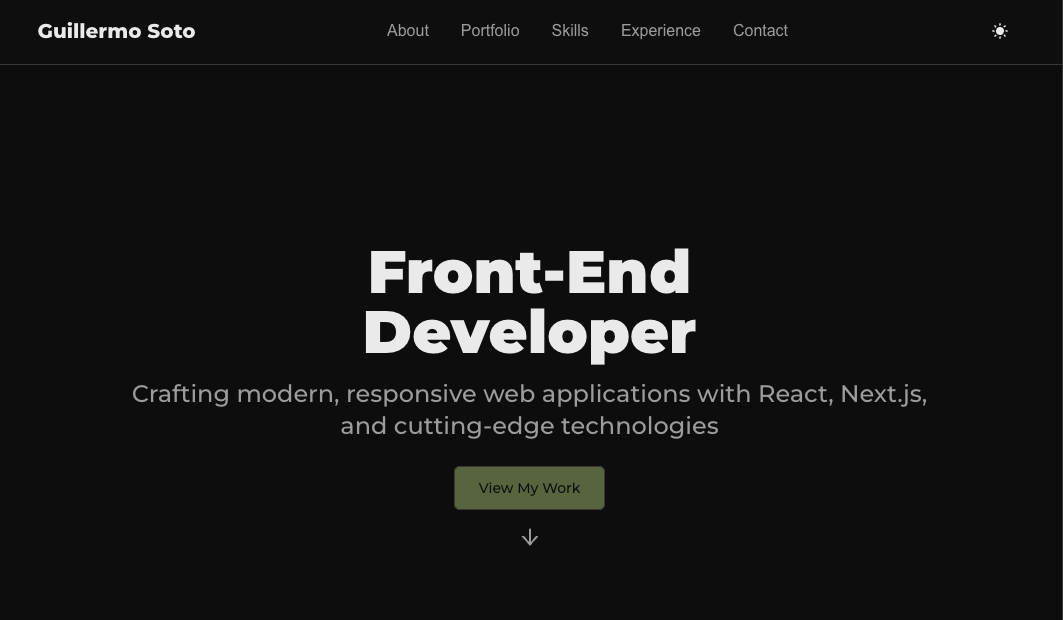Click View My Work to see projects
Screen dimensions: 1063x620
click(529, 488)
